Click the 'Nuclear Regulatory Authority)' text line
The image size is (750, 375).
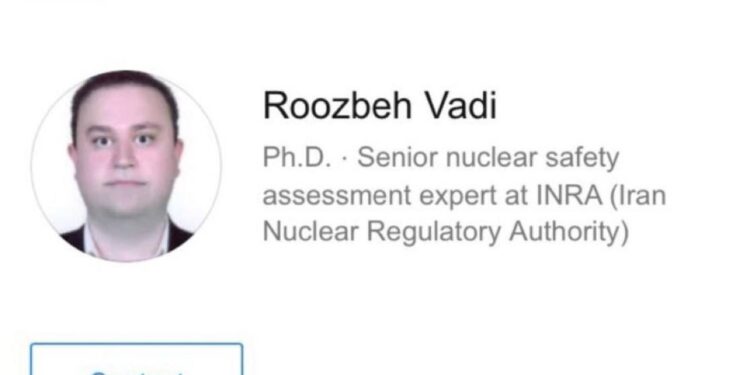446,232
